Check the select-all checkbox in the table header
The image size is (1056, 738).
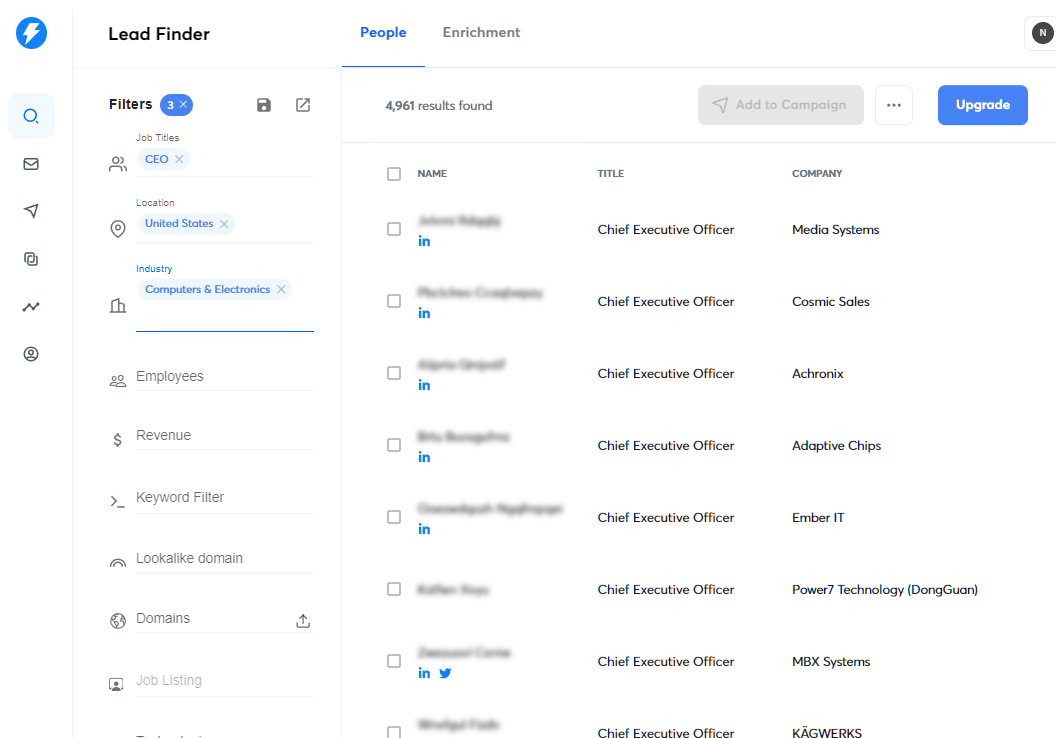click(x=394, y=173)
